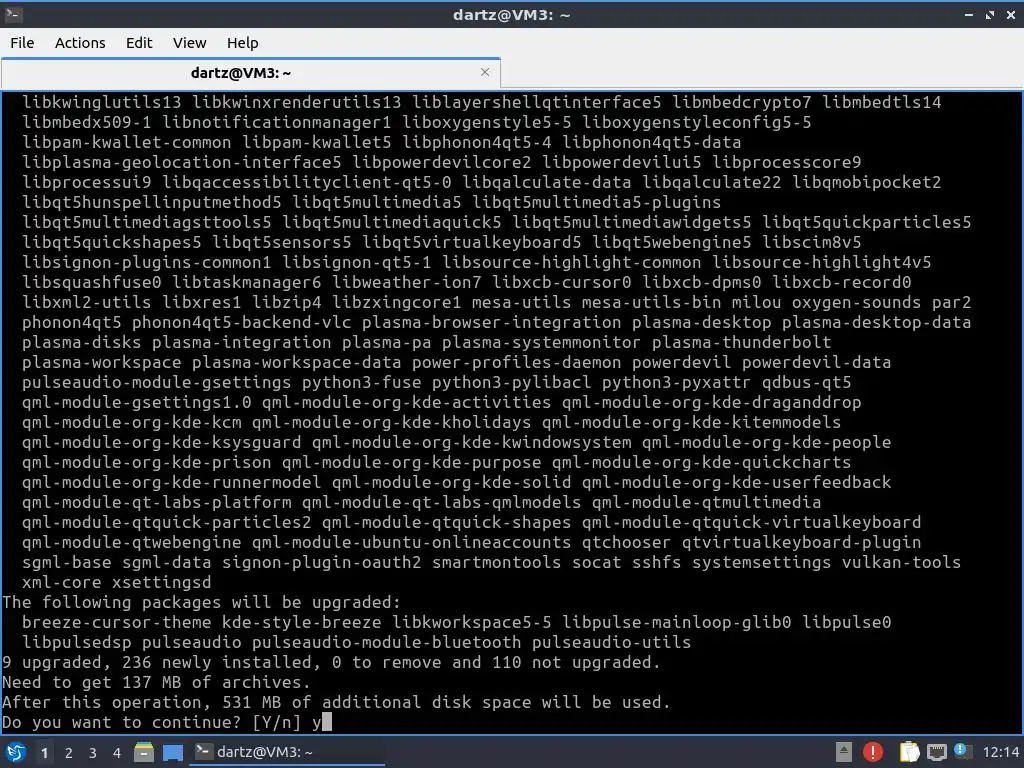Click the 'Need to get 137 MB of archives.' line
1024x768 pixels.
click(156, 682)
